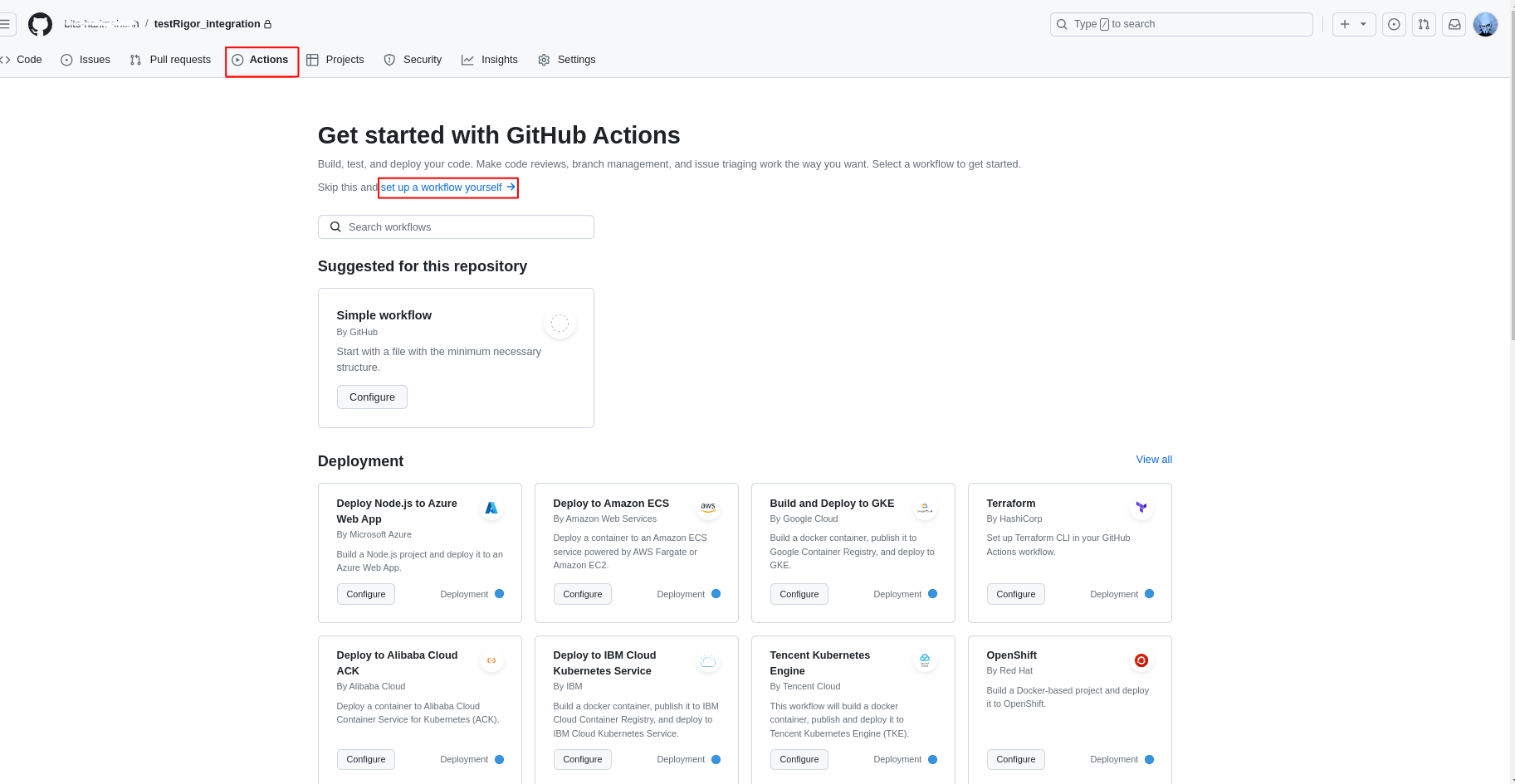Click the user profile avatar

1485,24
